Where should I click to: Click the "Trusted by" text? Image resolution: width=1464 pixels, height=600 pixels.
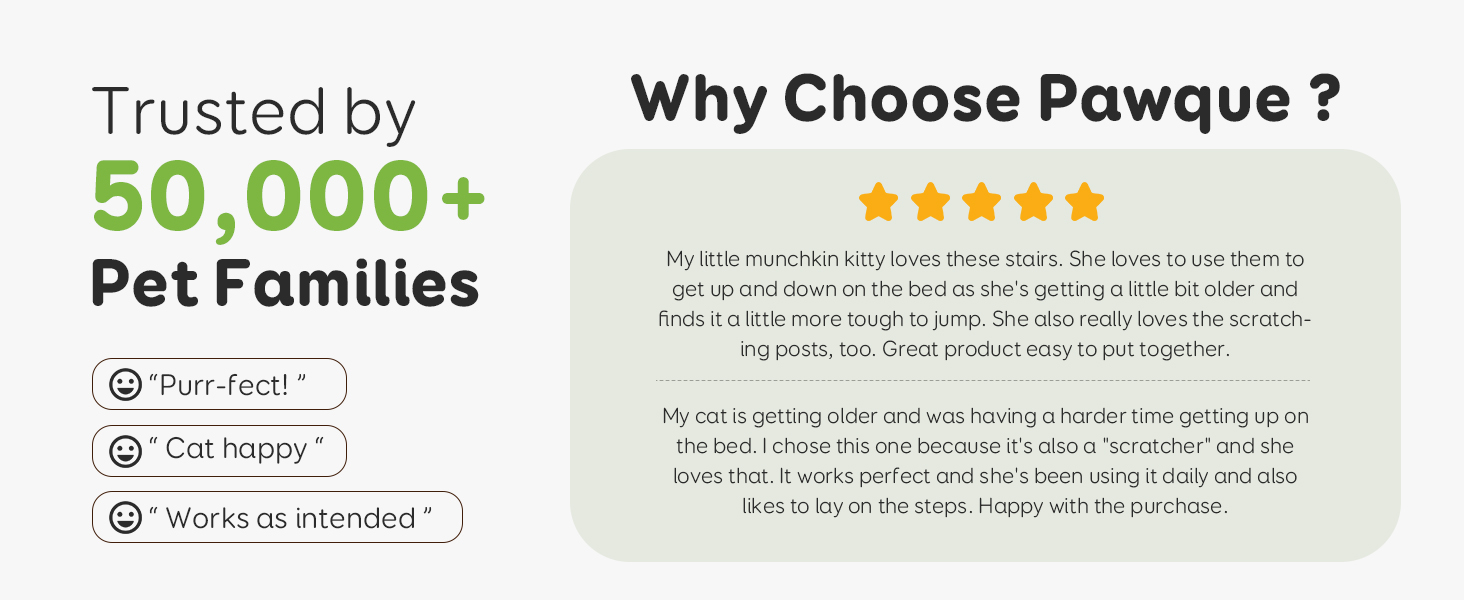pos(254,112)
